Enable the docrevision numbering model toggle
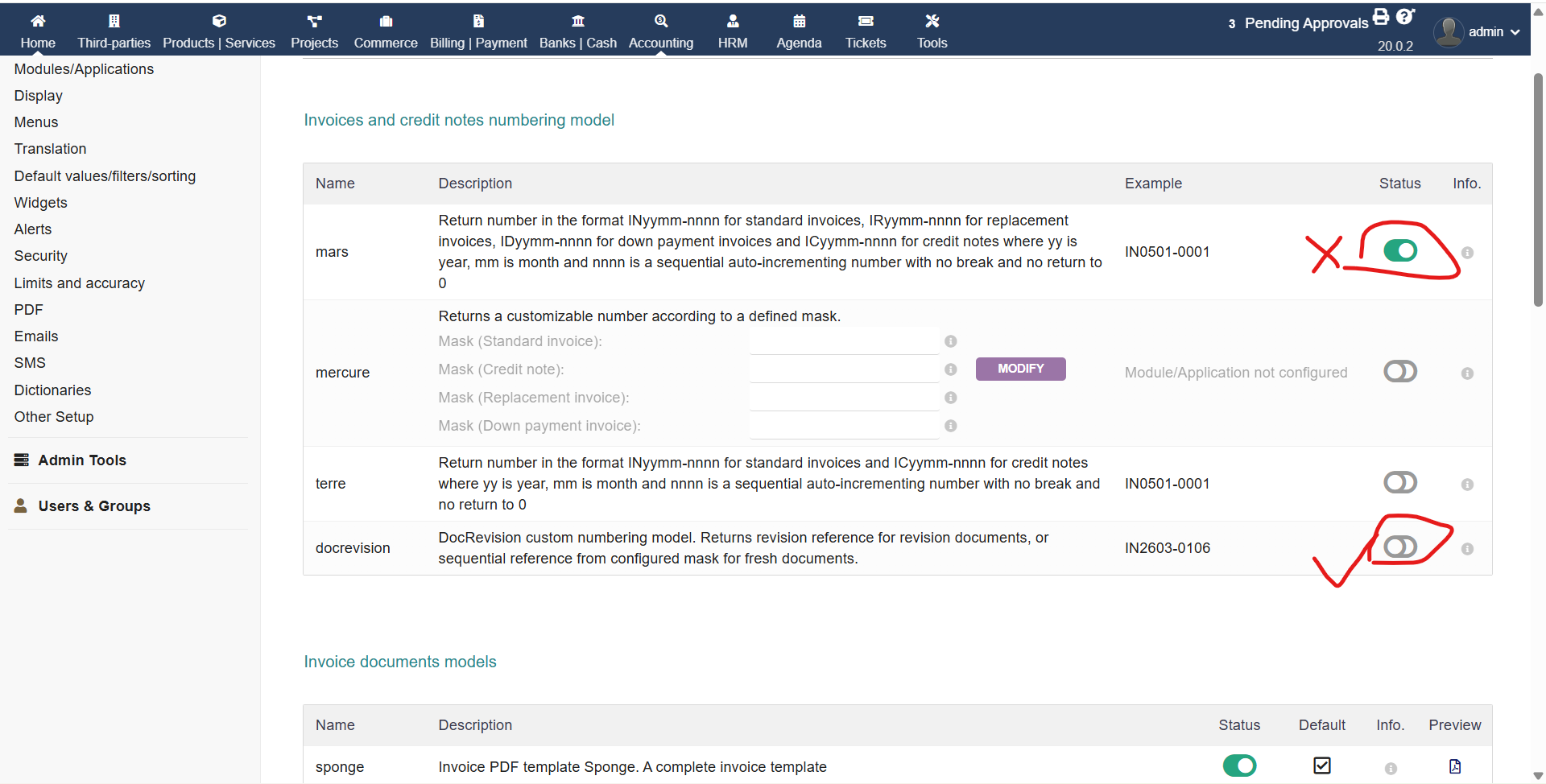Screen dimensions: 1546x784 pyautogui.click(x=1400, y=547)
